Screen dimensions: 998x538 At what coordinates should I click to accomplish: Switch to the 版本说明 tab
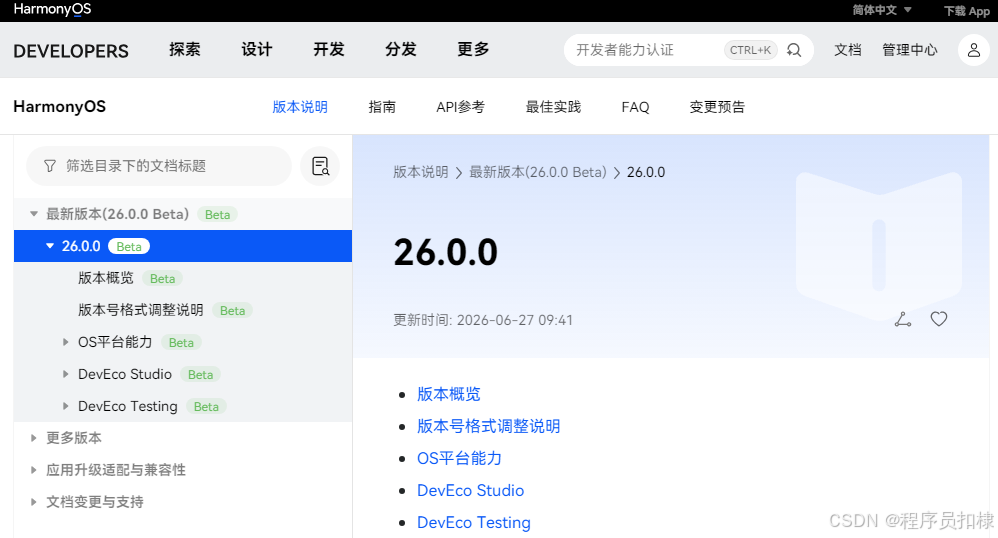pyautogui.click(x=300, y=107)
